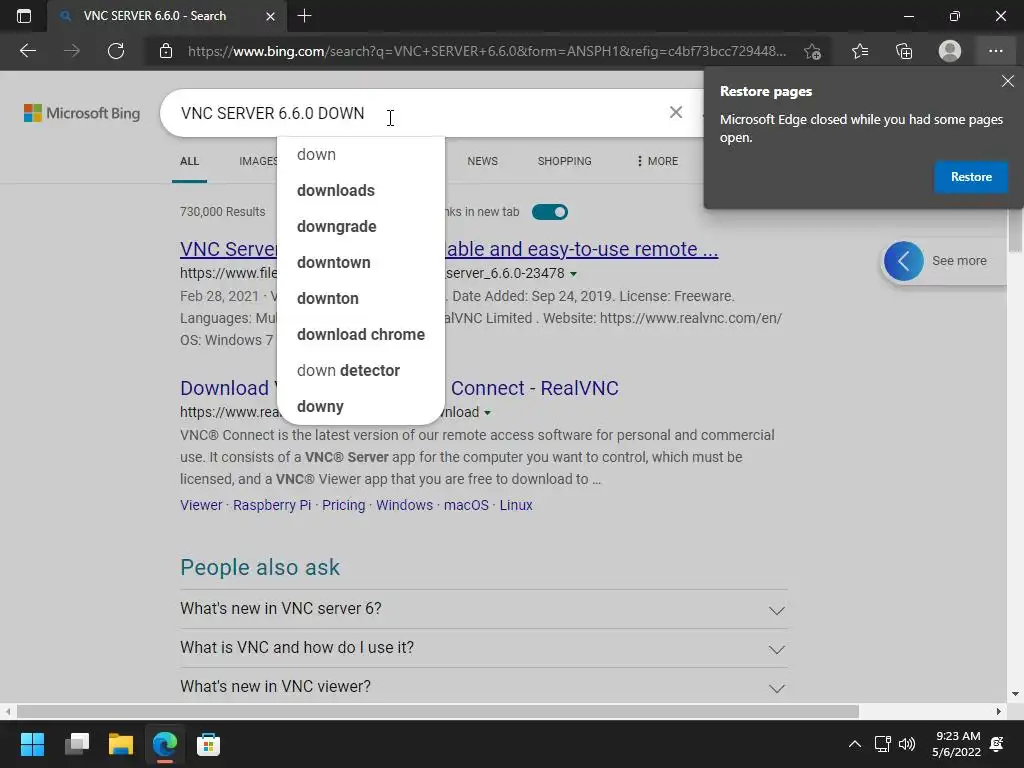
Task: Open dropdown arrow beside first result URL
Action: pyautogui.click(x=573, y=274)
